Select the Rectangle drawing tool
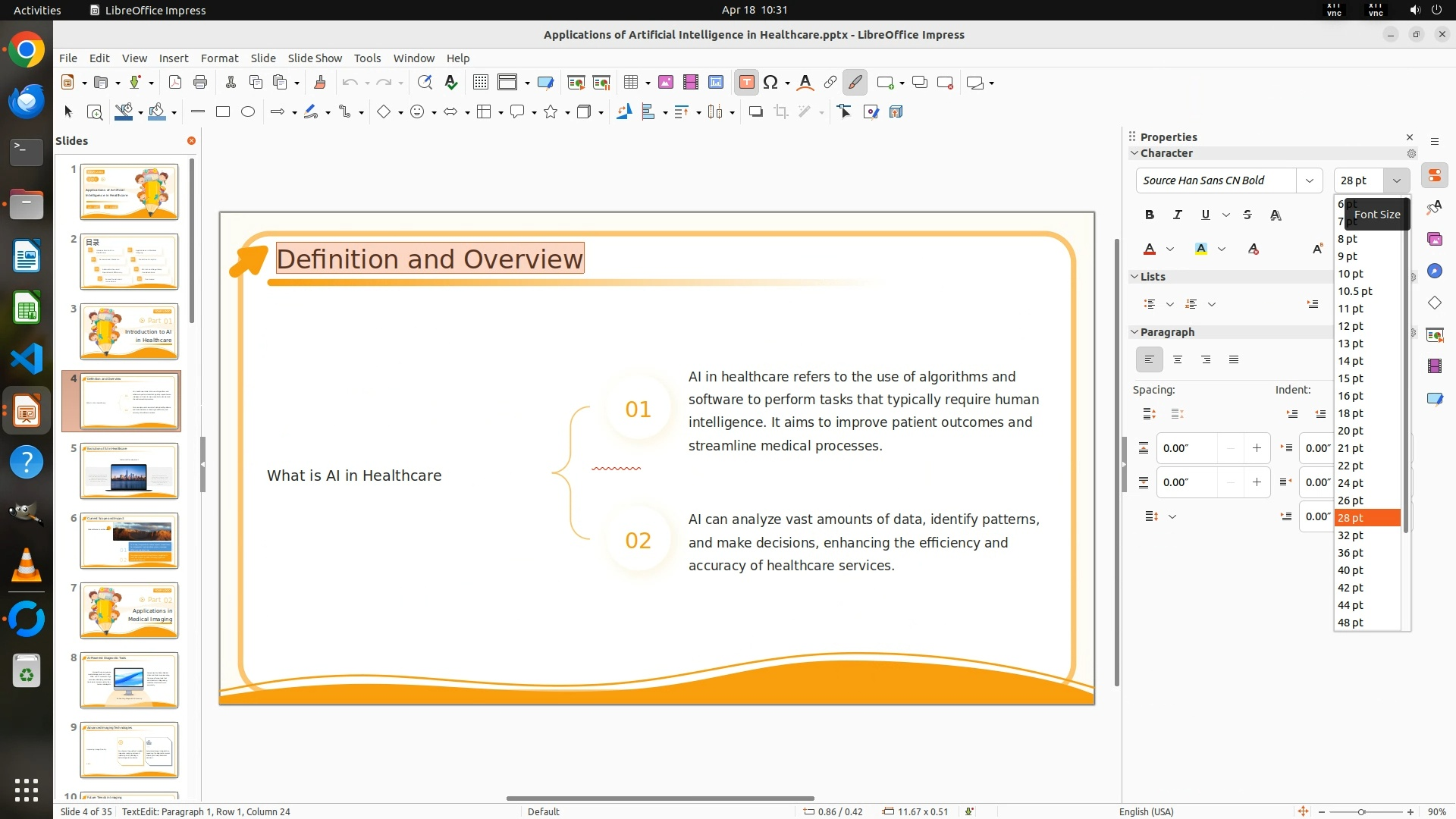 tap(223, 112)
